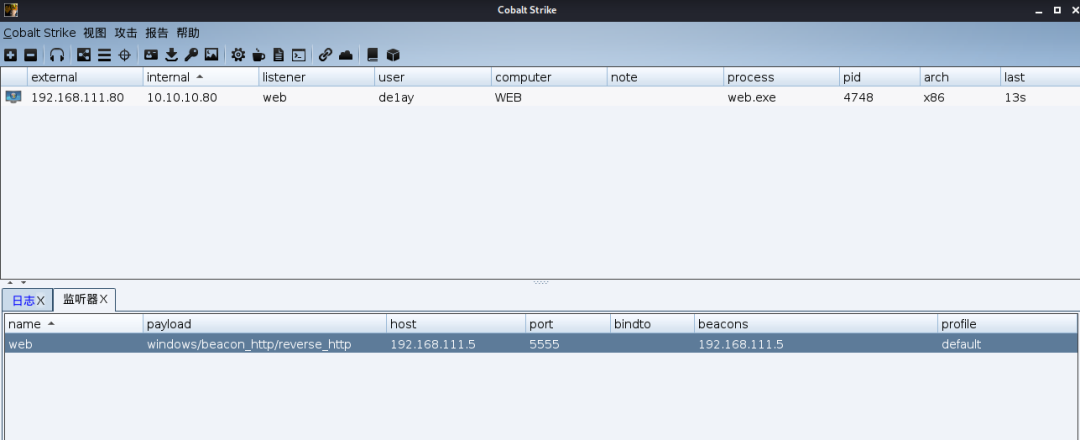Screen dimensions: 1080x440
Task: Sort listeners by host column header
Action: (455, 324)
